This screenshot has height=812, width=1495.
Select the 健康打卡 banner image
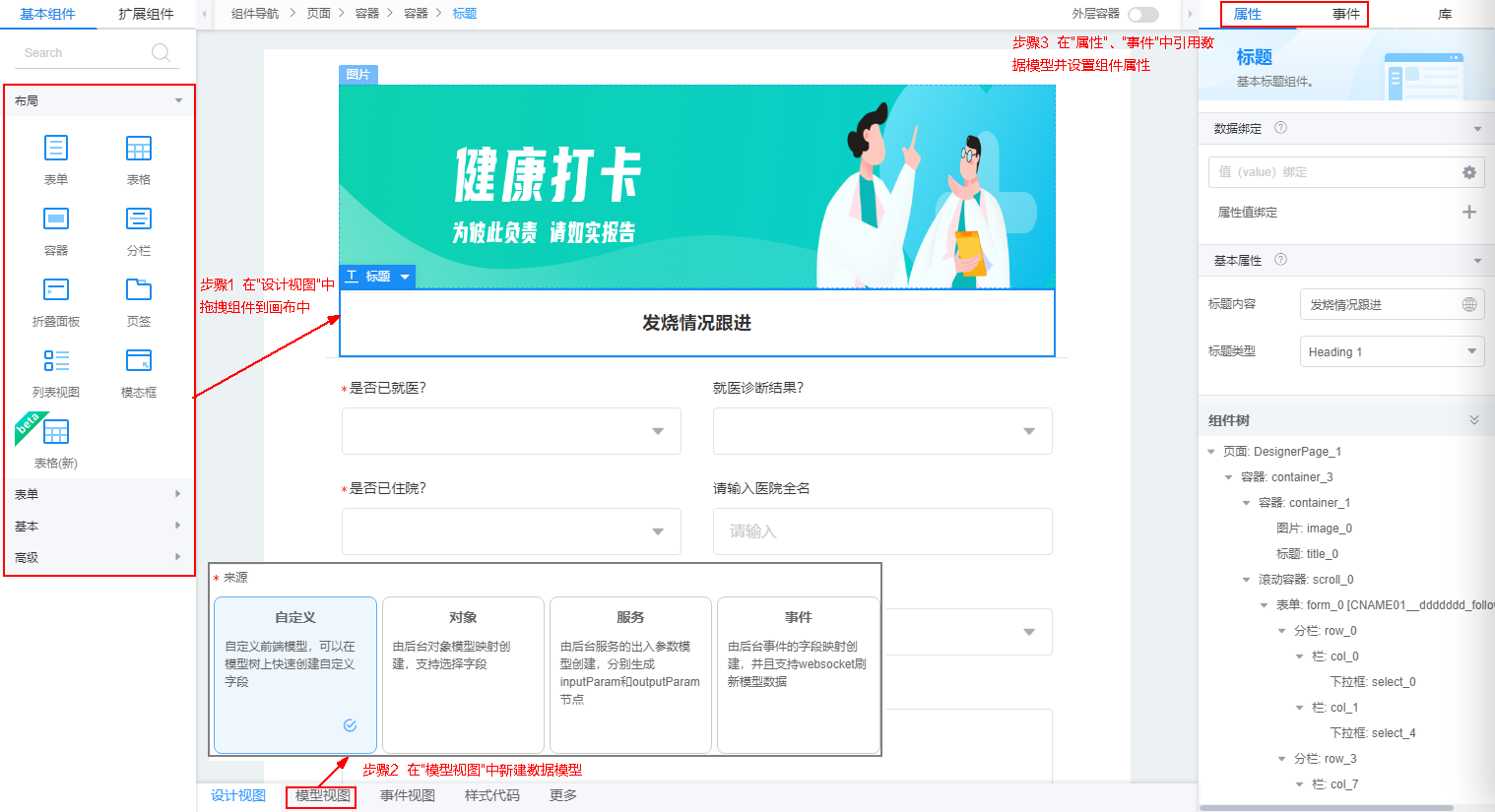click(697, 187)
